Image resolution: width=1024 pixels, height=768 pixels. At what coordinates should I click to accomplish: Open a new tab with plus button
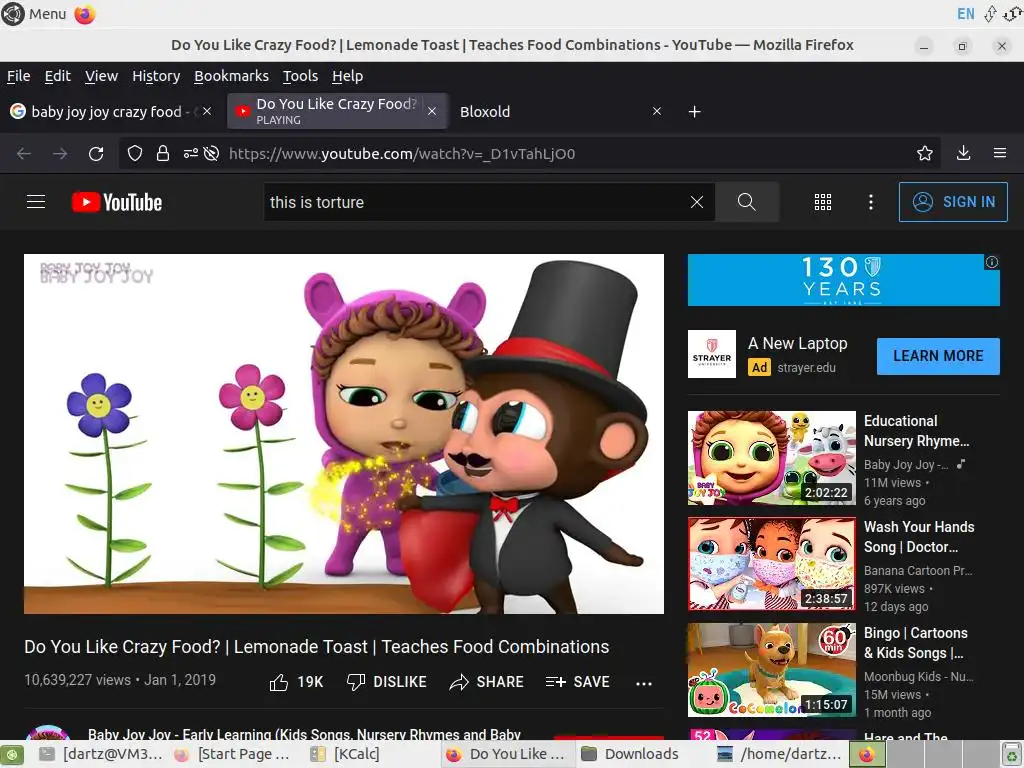[695, 112]
